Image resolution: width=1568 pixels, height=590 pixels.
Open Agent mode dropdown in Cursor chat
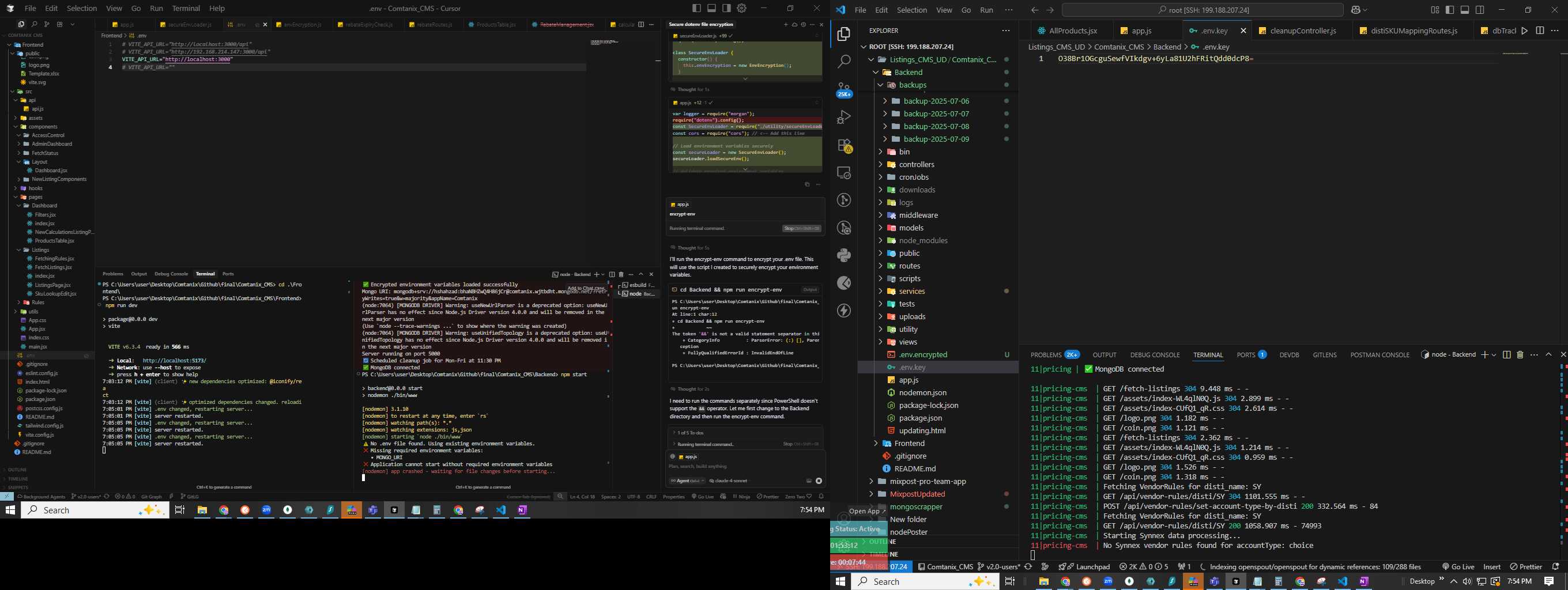[x=687, y=481]
